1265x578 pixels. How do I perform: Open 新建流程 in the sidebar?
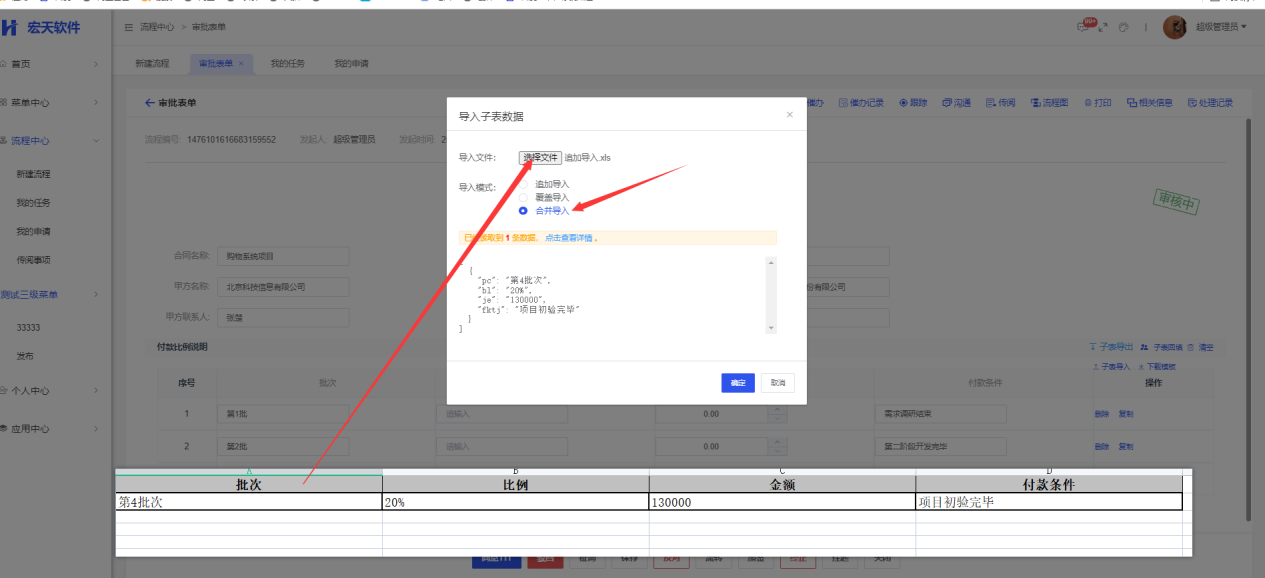pos(33,174)
